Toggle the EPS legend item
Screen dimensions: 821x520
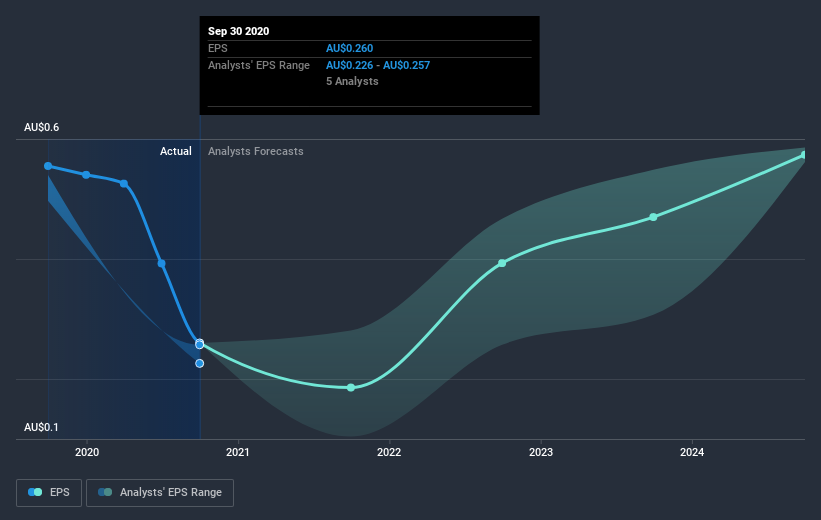tap(50, 492)
